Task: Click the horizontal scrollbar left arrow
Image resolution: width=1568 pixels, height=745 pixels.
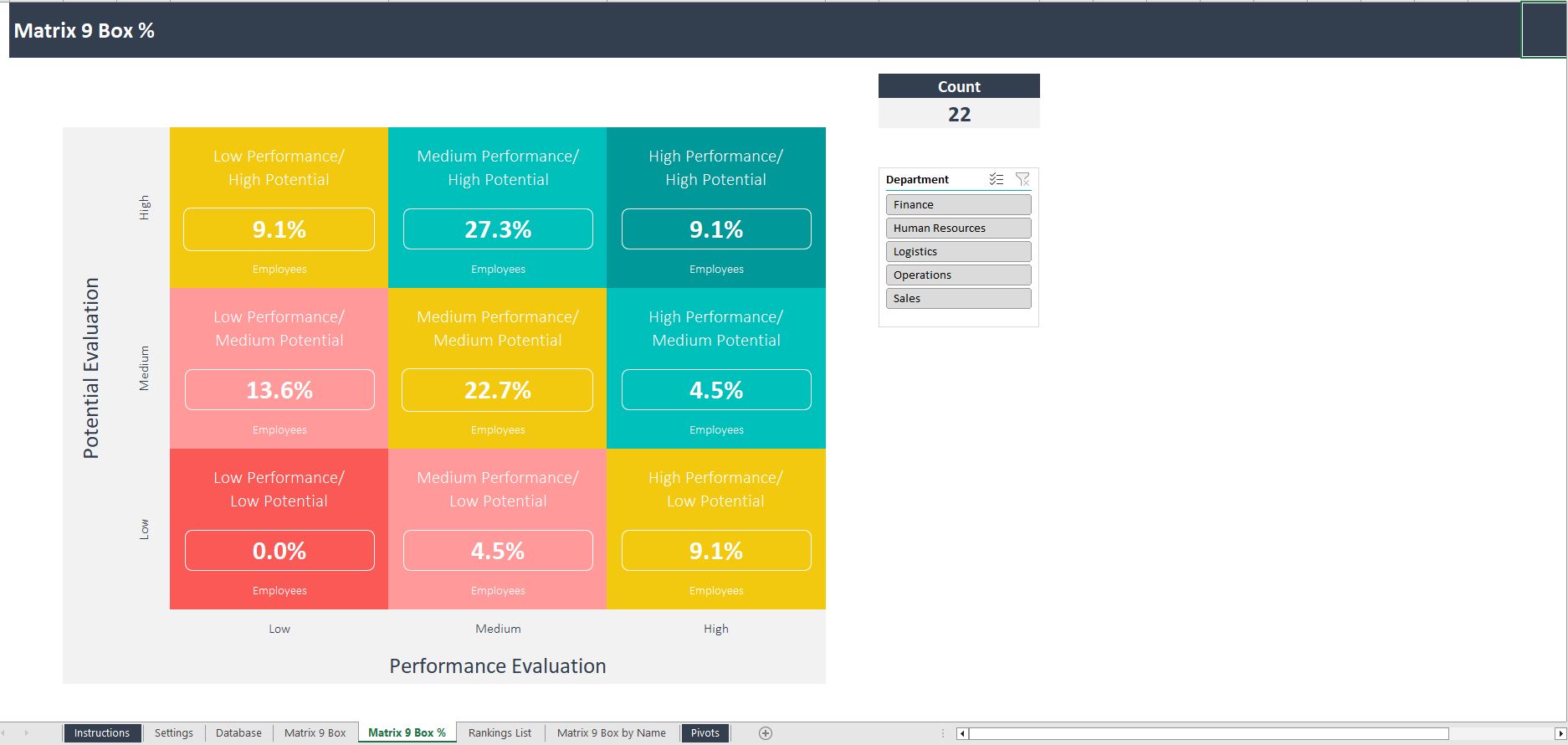Action: point(962,734)
